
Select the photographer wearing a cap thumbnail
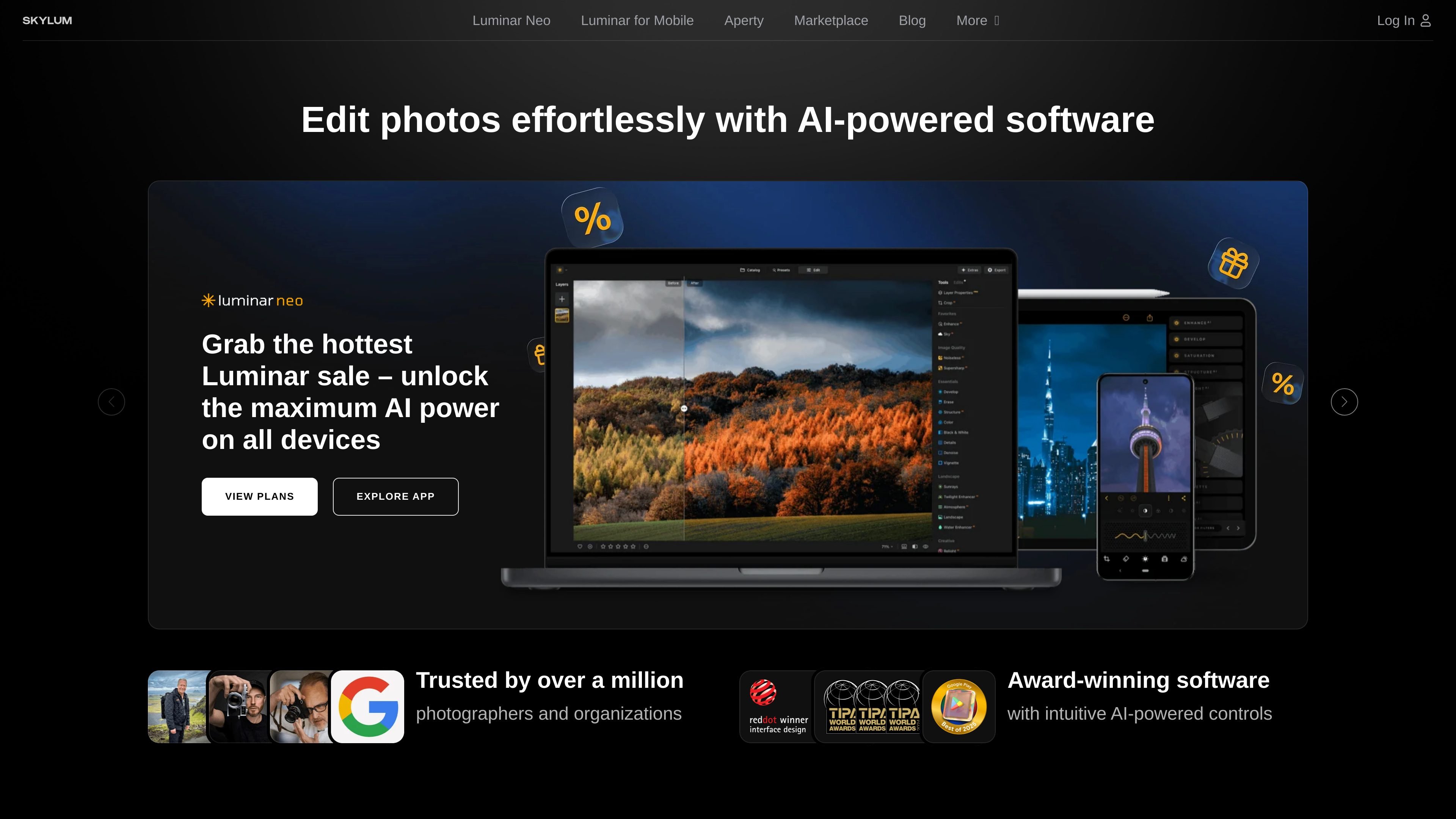pyautogui.click(x=238, y=706)
